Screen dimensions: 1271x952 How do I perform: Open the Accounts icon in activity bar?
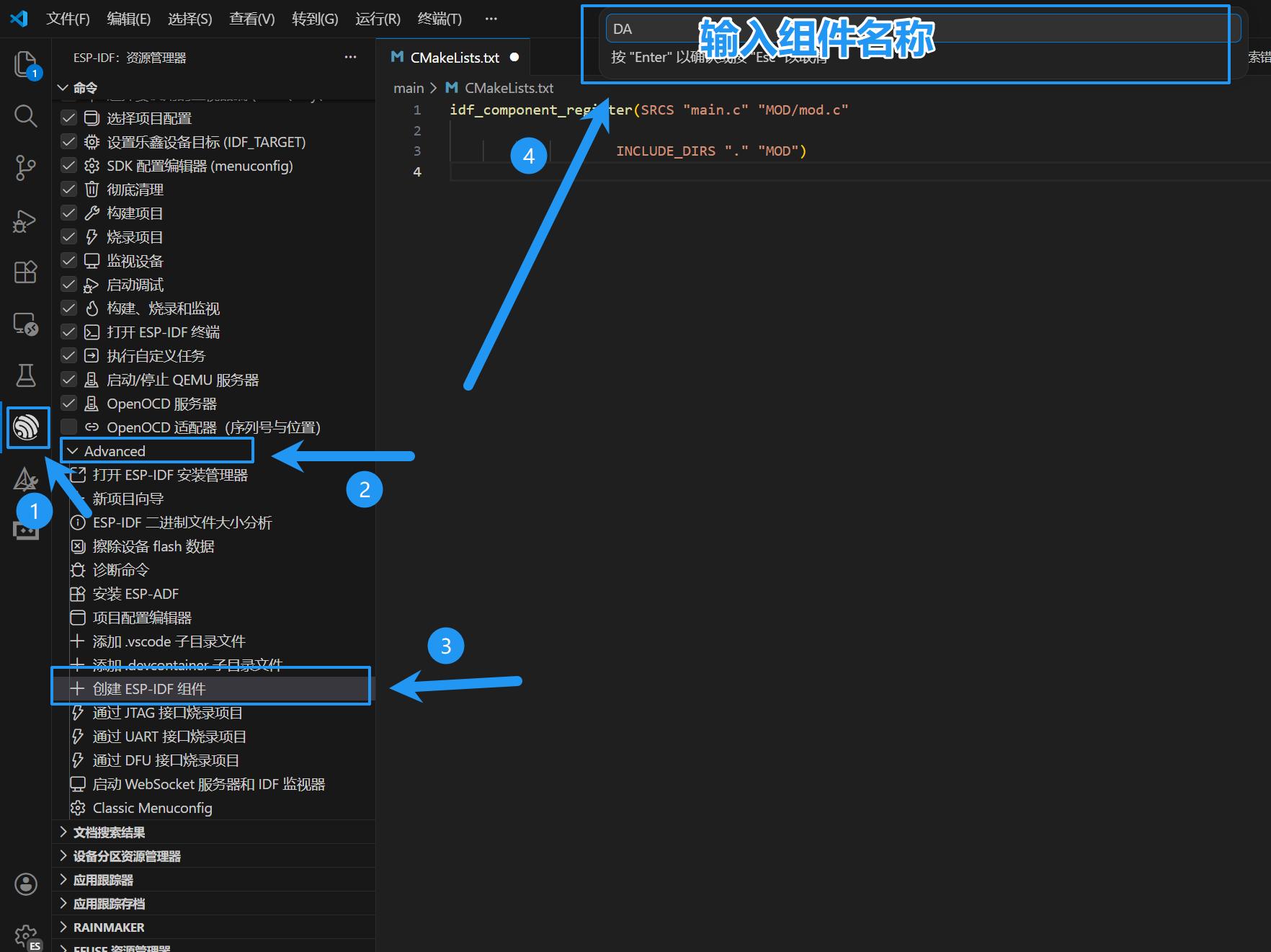click(x=26, y=884)
